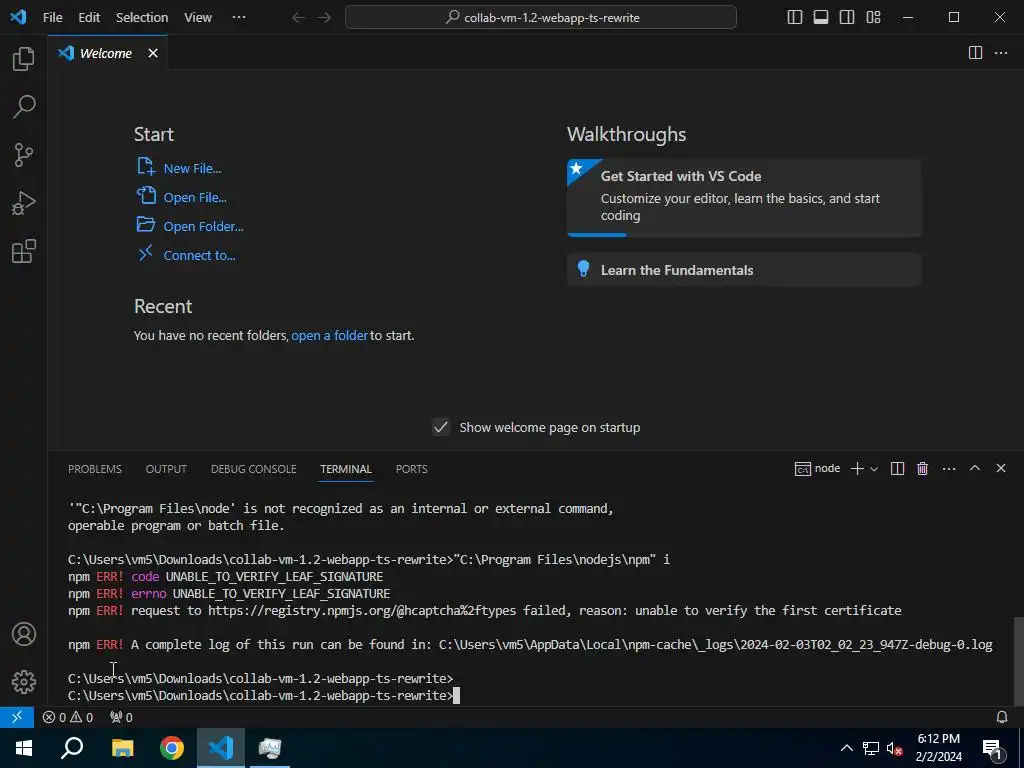Viewport: 1024px width, 768px height.
Task: Open the Search view in activity bar
Action: click(24, 106)
